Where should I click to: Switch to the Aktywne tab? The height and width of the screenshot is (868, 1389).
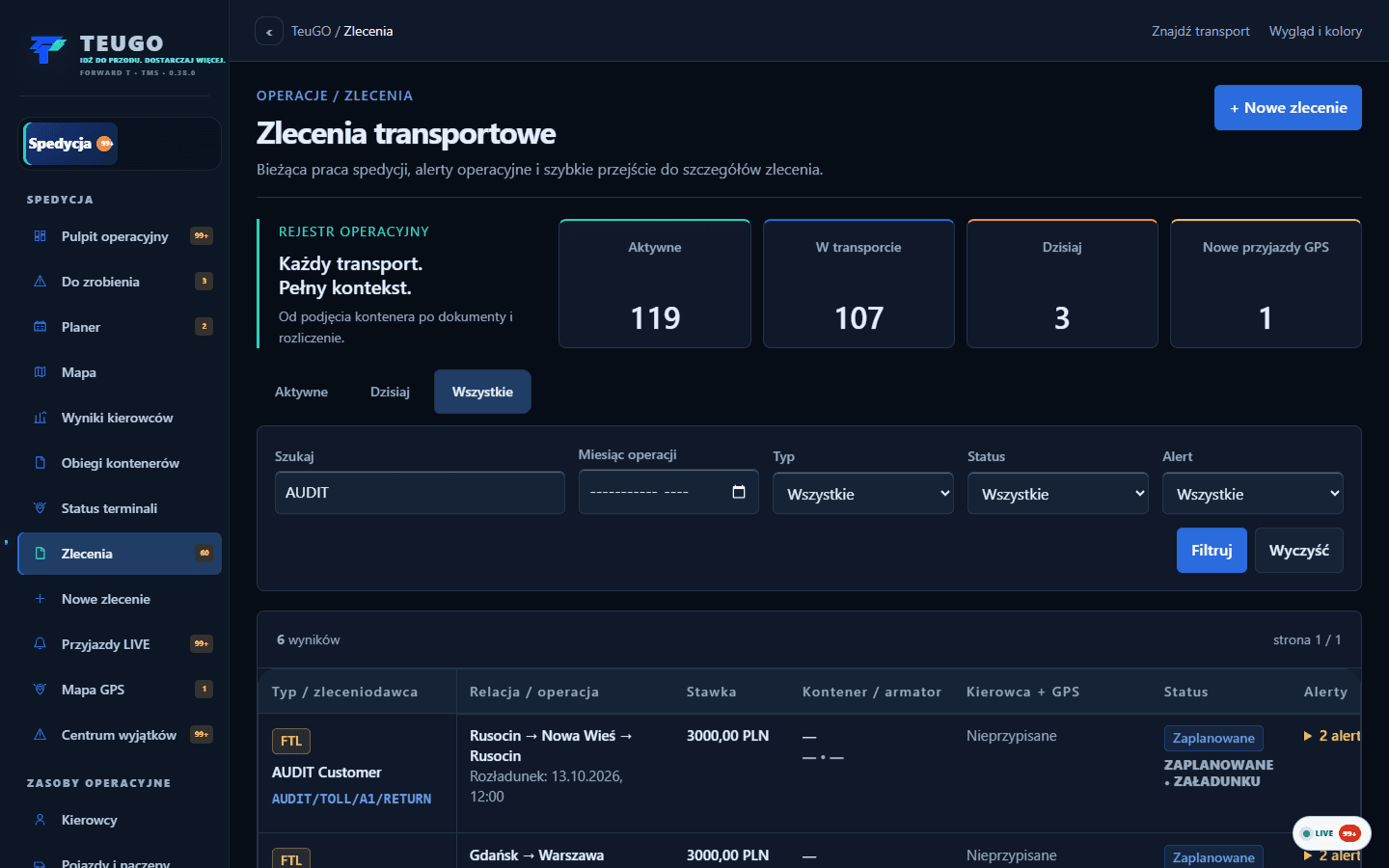point(301,392)
